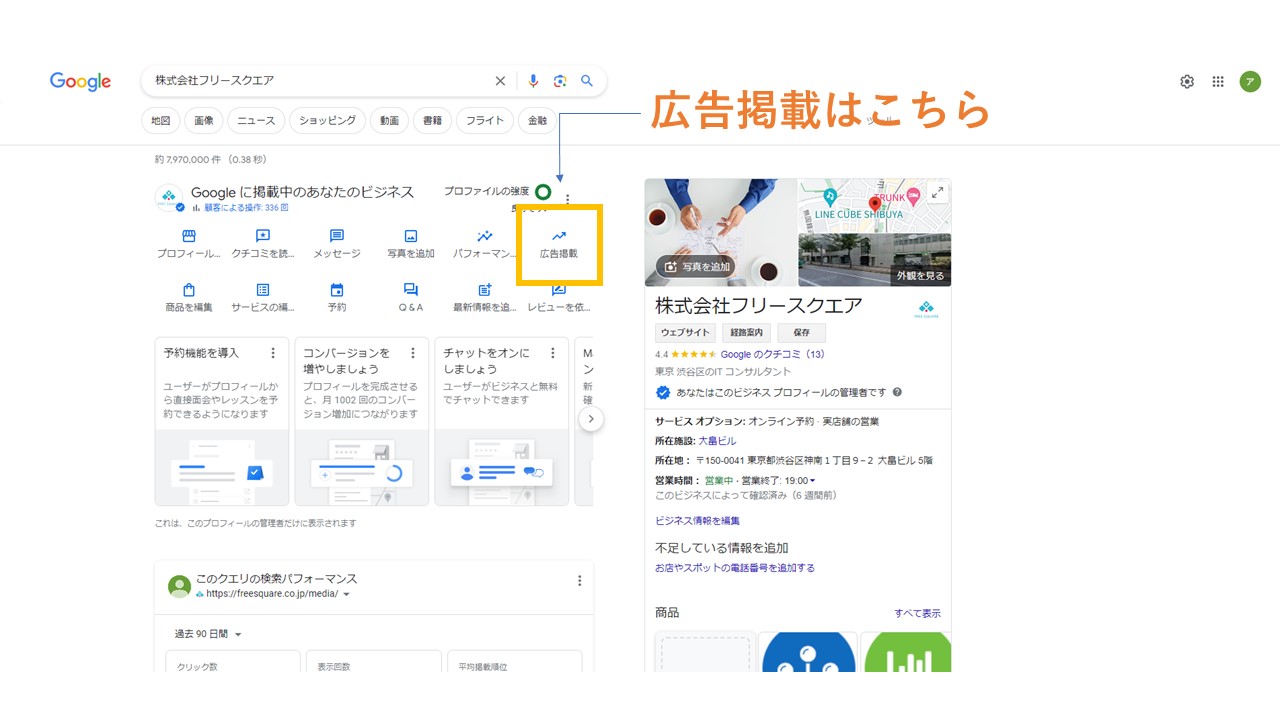Viewport: 1280px width, 720px height.
Task: Open the map thumbnail with the red pin
Action: point(875,206)
